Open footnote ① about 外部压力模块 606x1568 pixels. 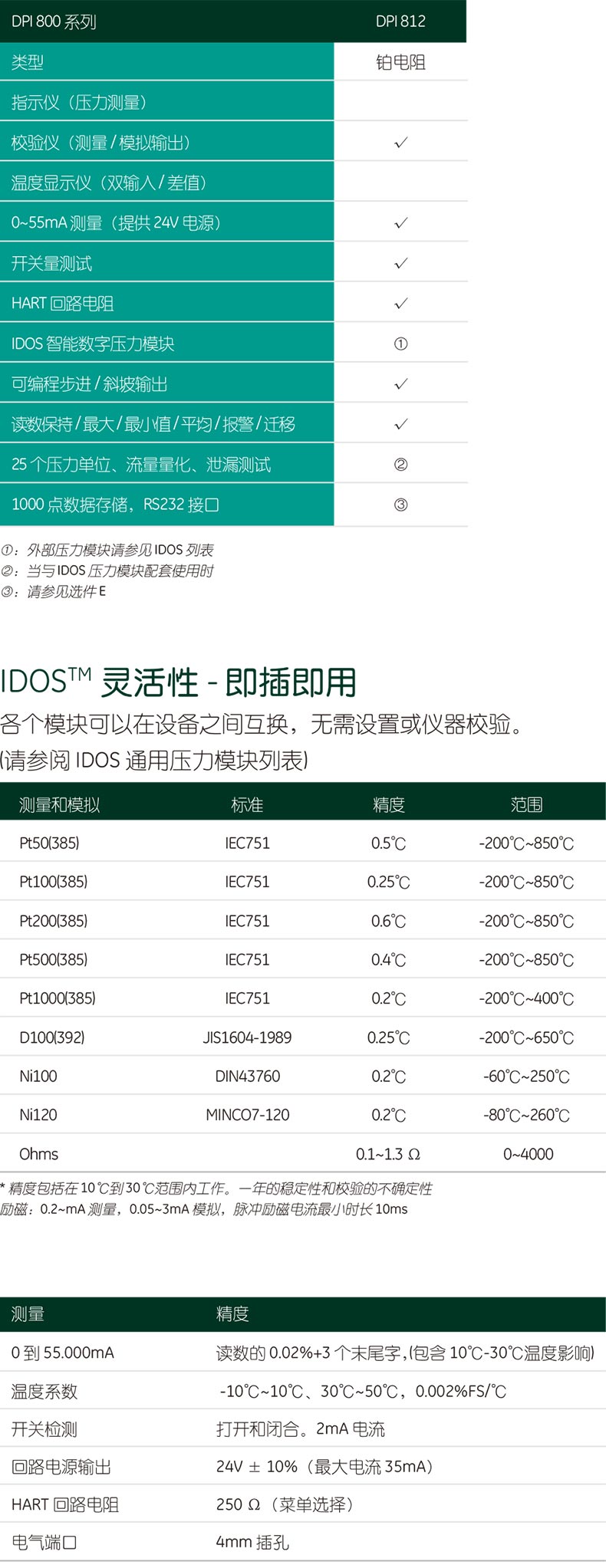click(107, 550)
